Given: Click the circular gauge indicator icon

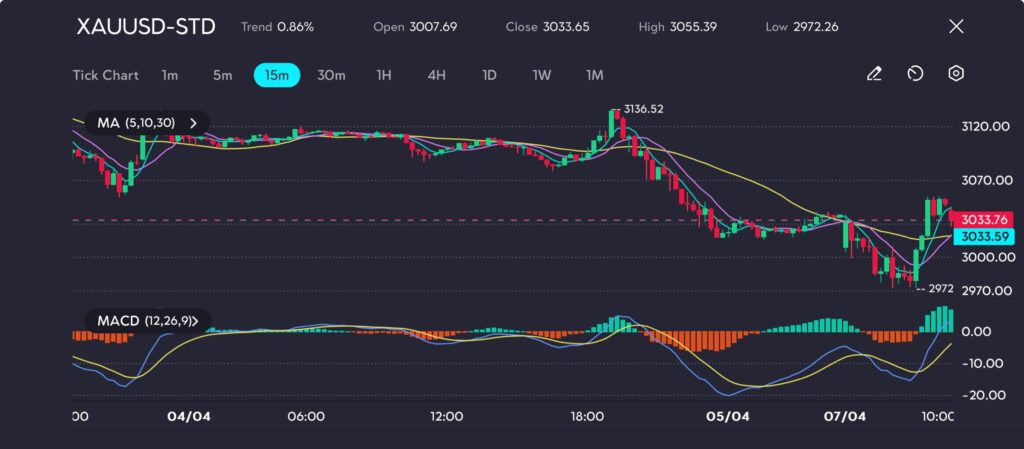Looking at the screenshot, I should [915, 74].
